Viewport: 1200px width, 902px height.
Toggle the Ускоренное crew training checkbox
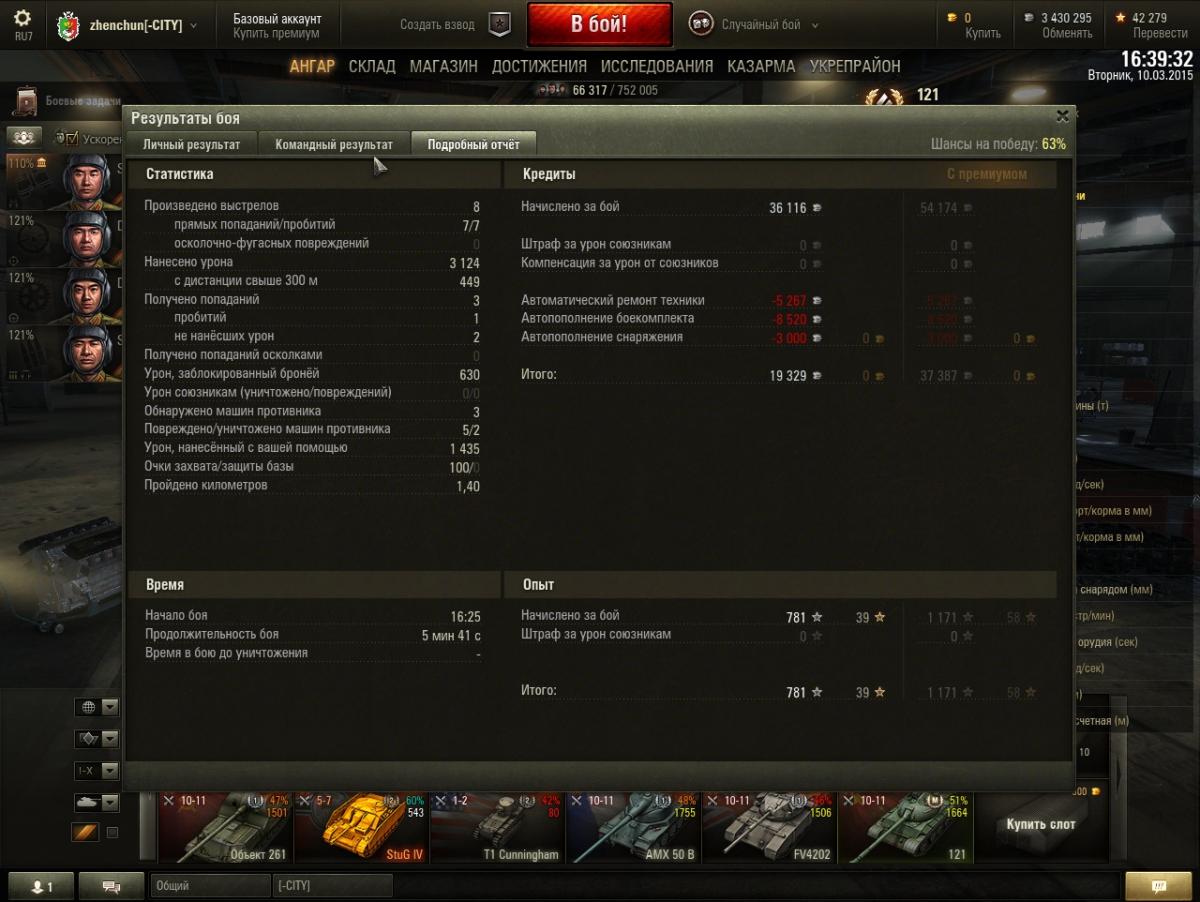(x=72, y=138)
